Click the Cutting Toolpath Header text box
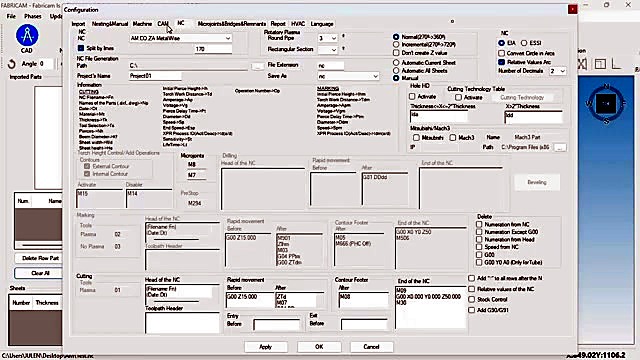Screen dimensions: 640x360 click(182, 323)
